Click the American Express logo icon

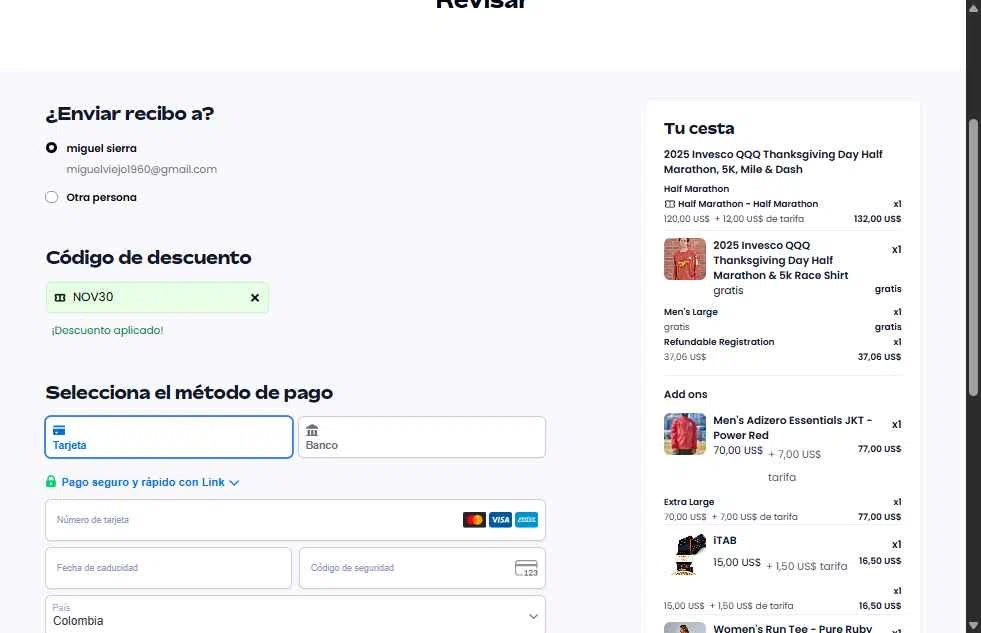pos(526,520)
